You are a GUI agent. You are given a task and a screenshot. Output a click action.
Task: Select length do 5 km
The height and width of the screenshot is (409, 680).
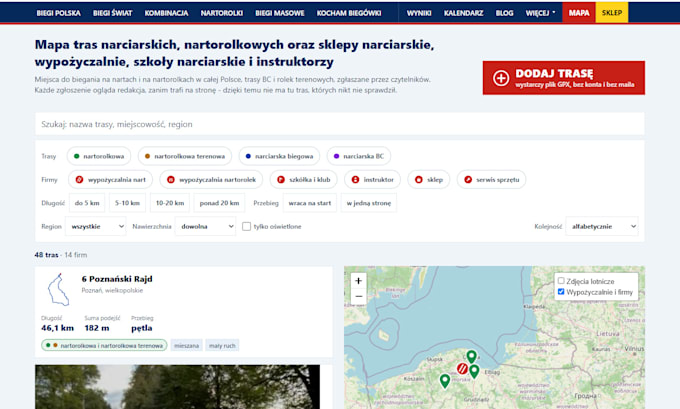[87, 203]
